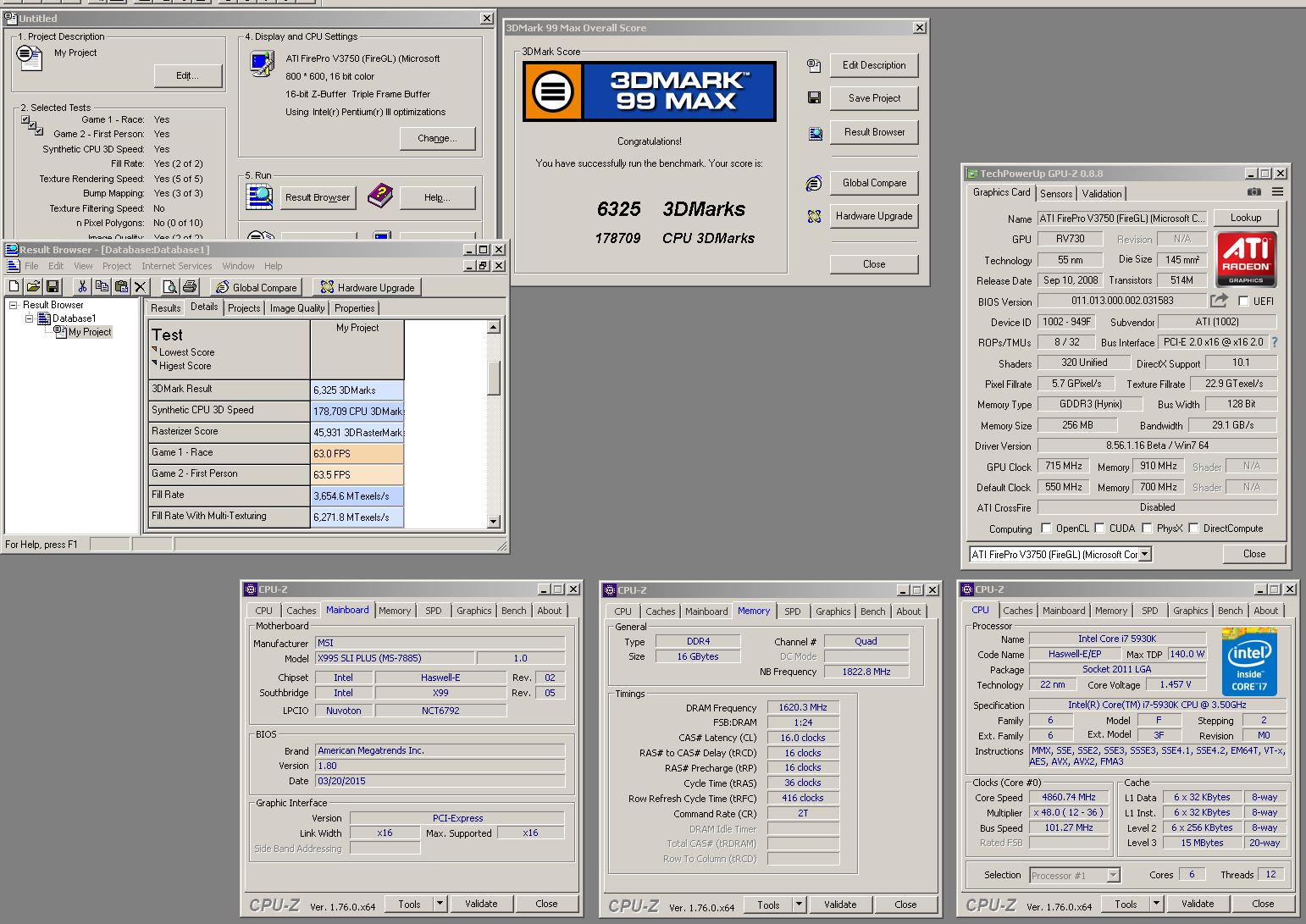Image resolution: width=1306 pixels, height=924 pixels.
Task: Open SPD tab in Mainboard CPU-Z window
Action: (x=434, y=611)
